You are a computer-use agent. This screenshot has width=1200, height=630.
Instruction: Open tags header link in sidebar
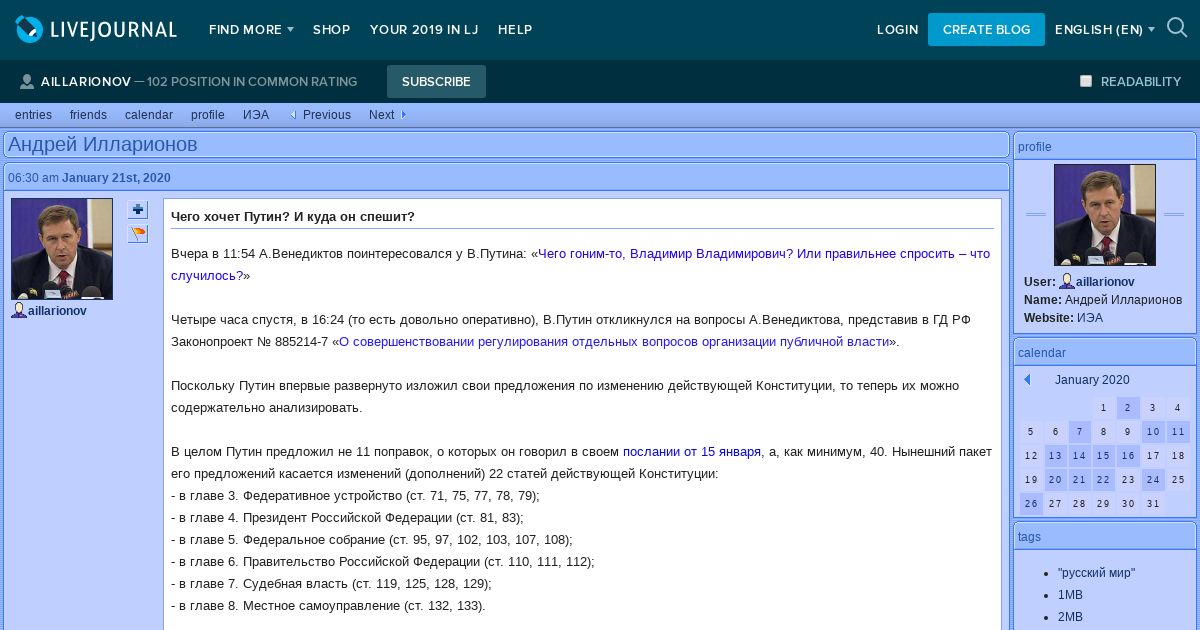pyautogui.click(x=1029, y=537)
